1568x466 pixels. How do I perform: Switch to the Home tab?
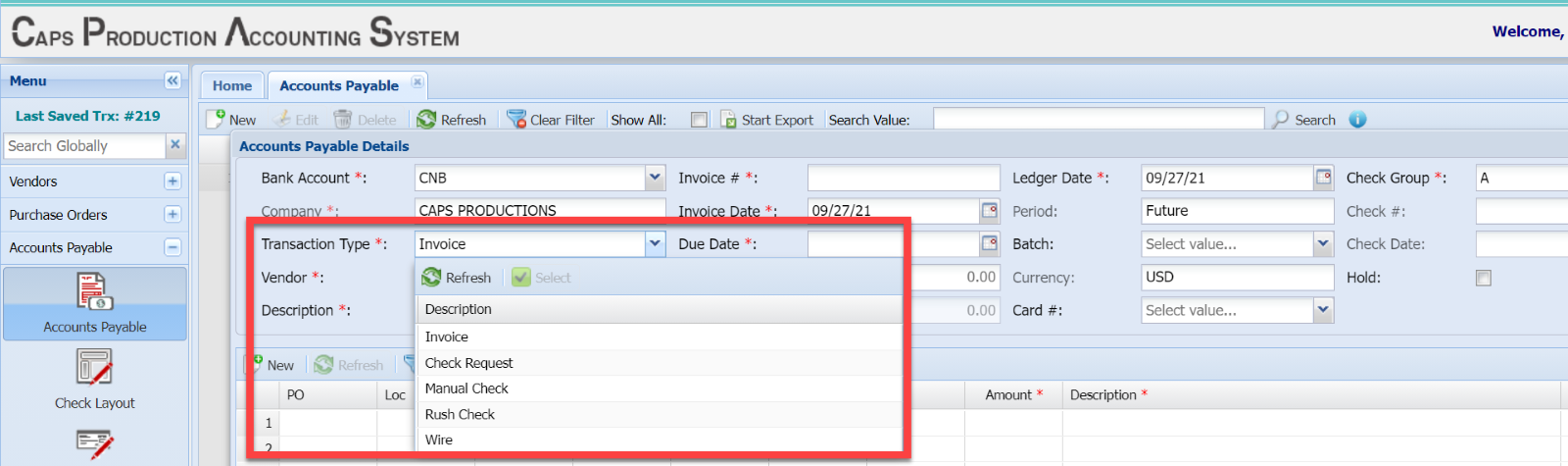pyautogui.click(x=232, y=85)
